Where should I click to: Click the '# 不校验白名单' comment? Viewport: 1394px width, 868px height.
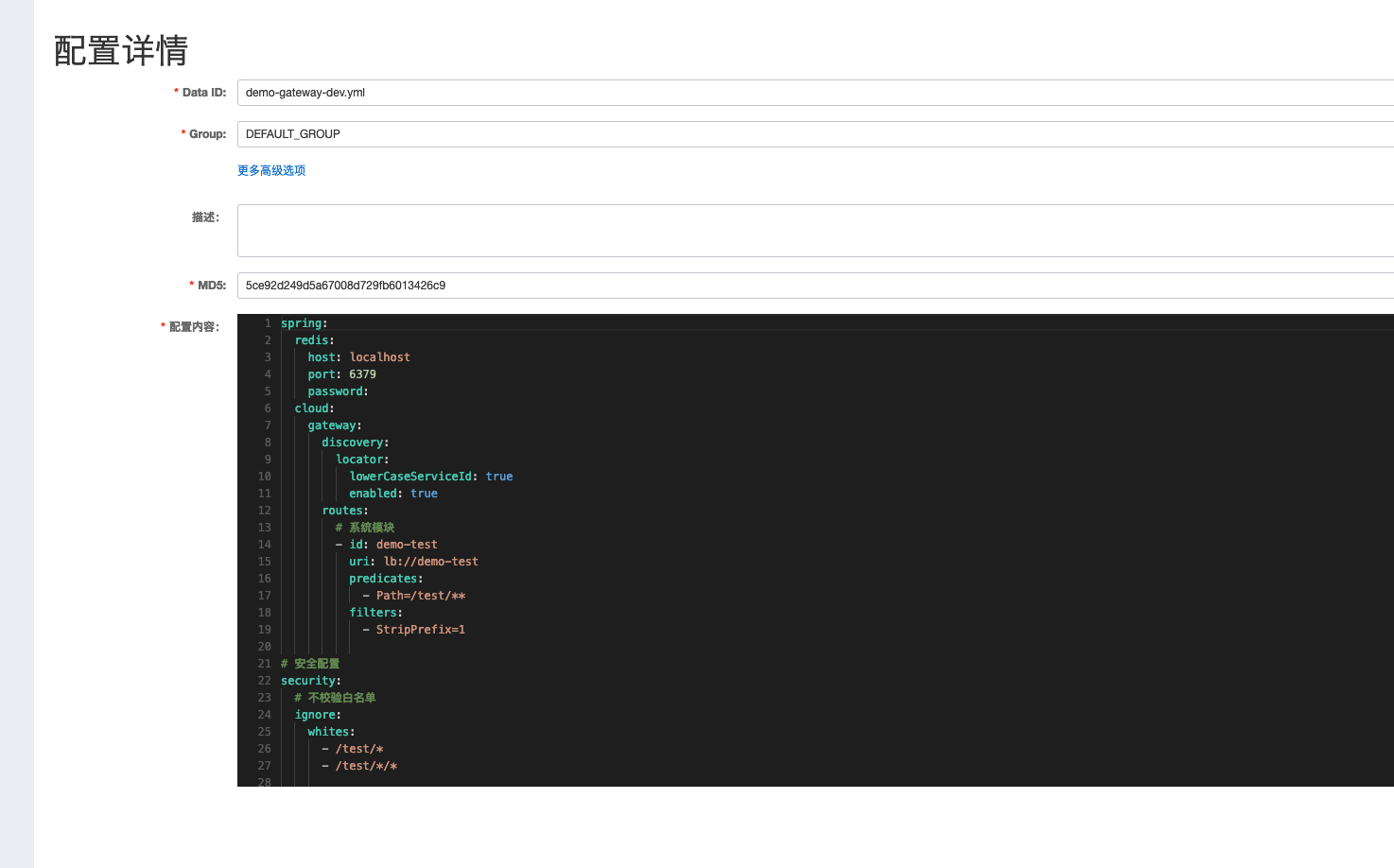pyautogui.click(x=335, y=698)
